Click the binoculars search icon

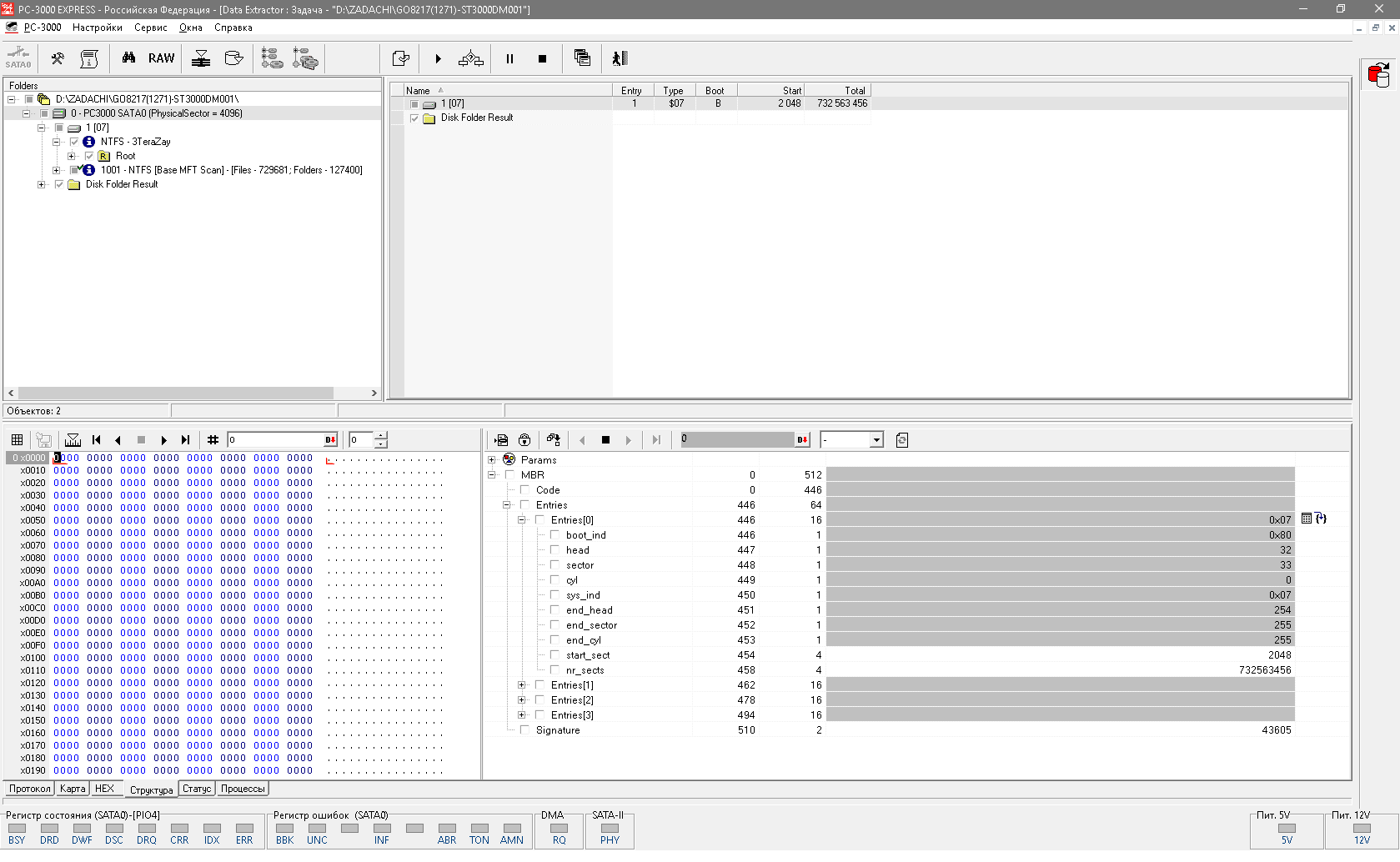point(128,58)
